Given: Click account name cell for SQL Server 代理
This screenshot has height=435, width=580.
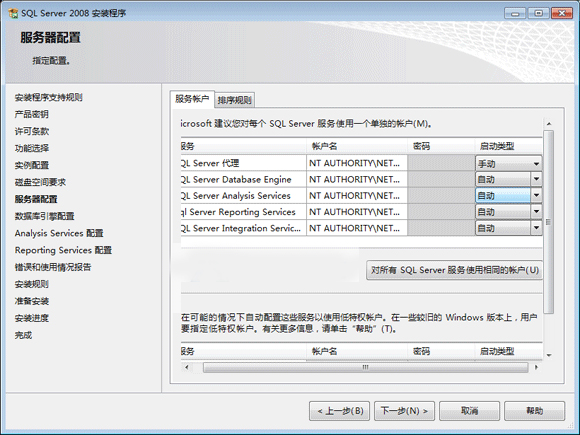Looking at the screenshot, I should (357, 163).
